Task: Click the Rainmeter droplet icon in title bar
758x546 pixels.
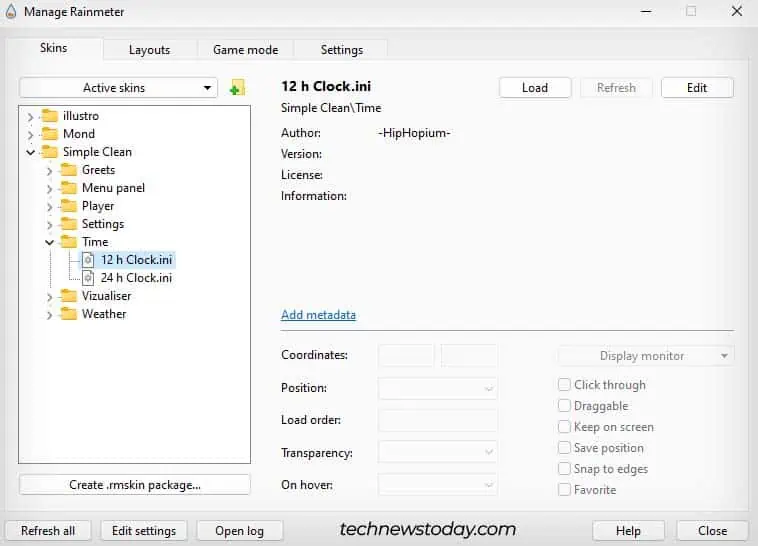Action: tap(9, 11)
